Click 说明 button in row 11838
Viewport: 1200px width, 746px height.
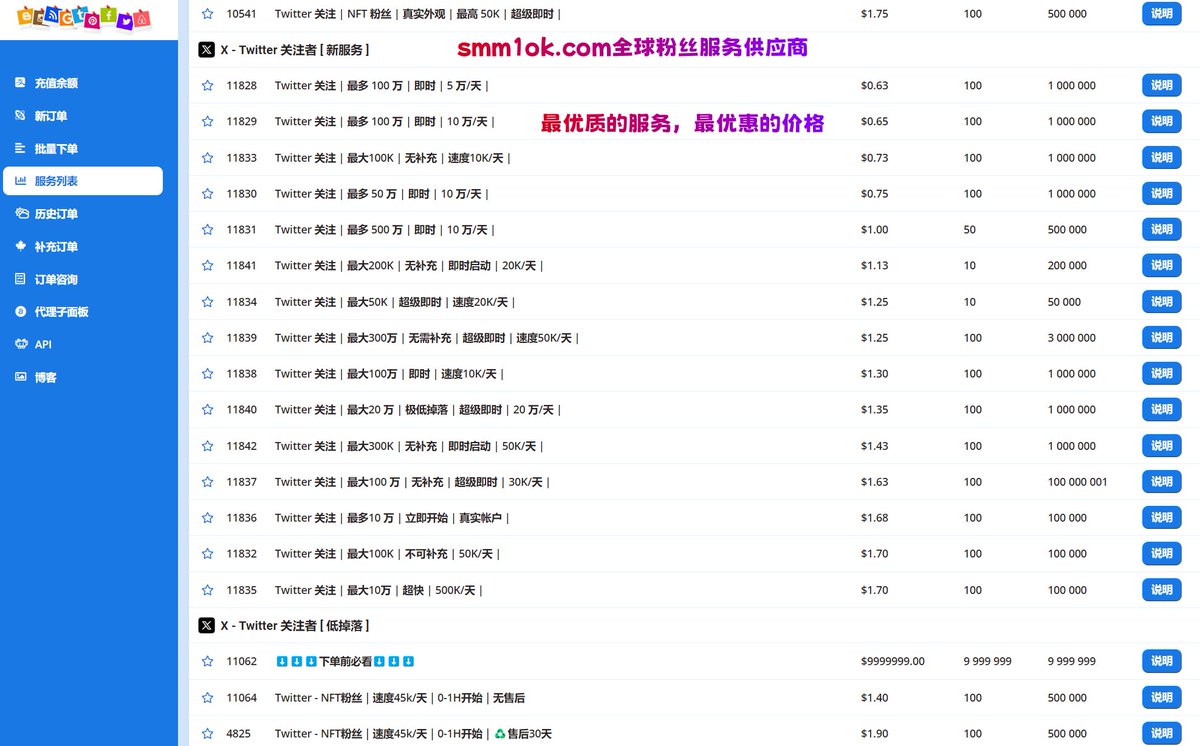coord(1161,374)
